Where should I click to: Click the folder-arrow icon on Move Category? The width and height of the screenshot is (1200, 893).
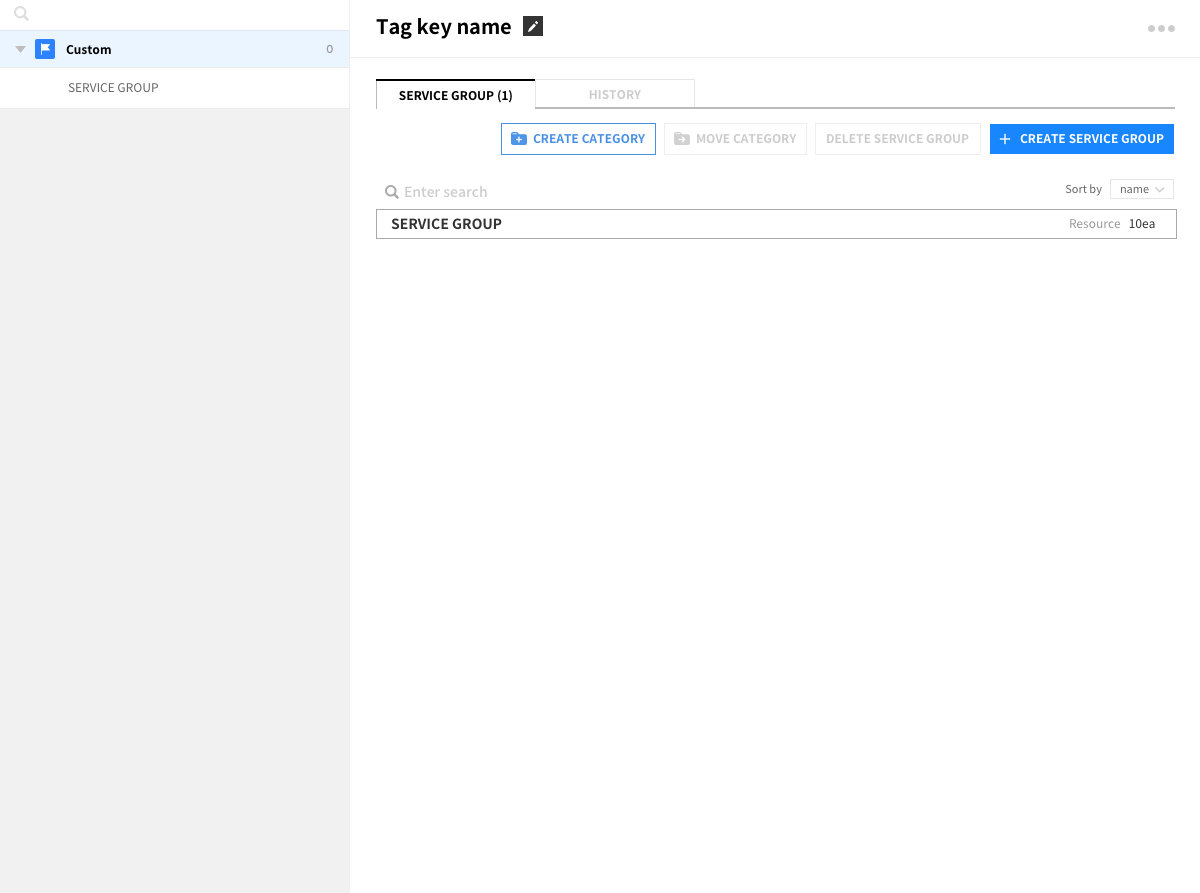click(x=682, y=139)
